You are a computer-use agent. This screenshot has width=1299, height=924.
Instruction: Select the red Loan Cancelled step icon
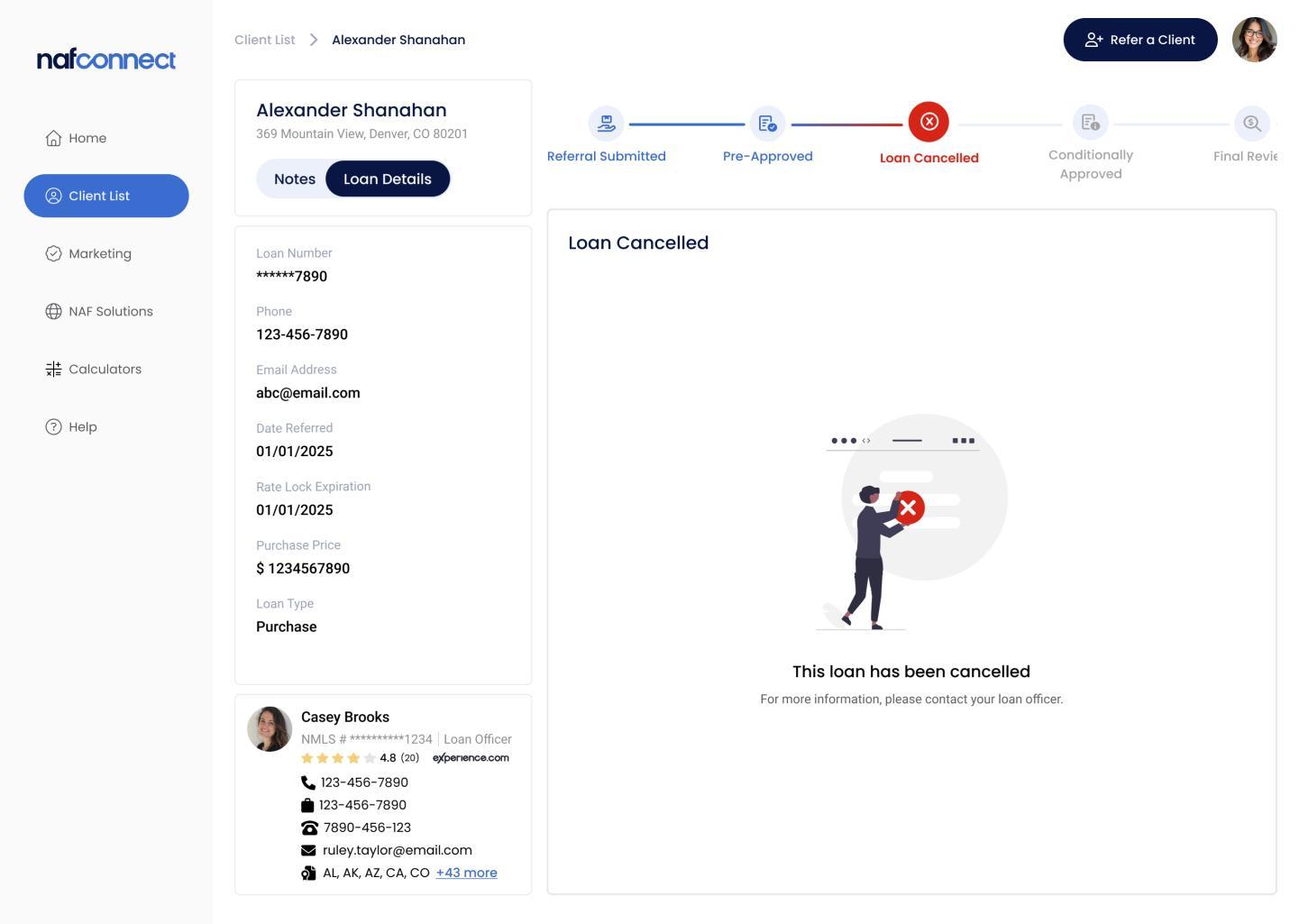[929, 122]
